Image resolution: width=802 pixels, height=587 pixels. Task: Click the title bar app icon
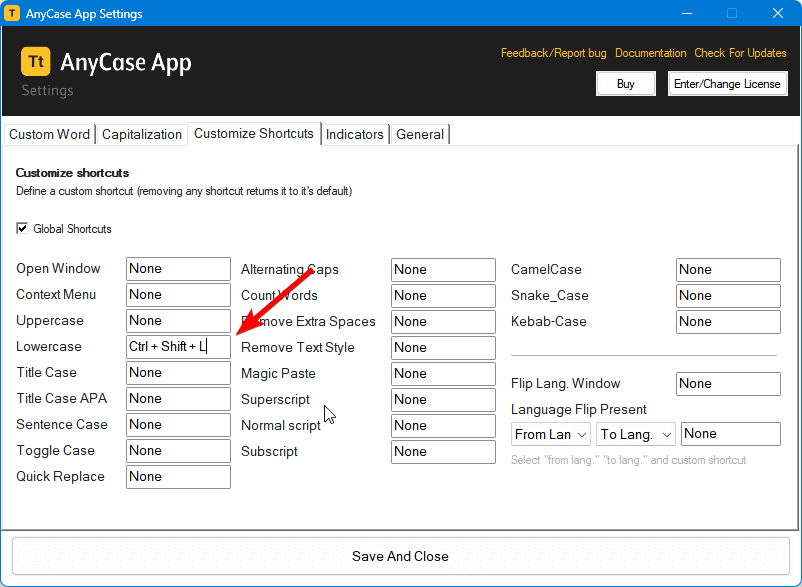[12, 13]
